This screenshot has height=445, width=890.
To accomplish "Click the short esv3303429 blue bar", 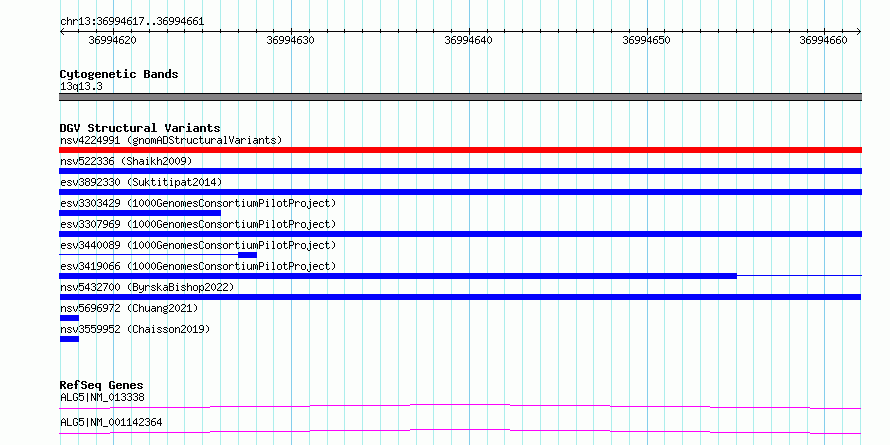I will pyautogui.click(x=140, y=213).
